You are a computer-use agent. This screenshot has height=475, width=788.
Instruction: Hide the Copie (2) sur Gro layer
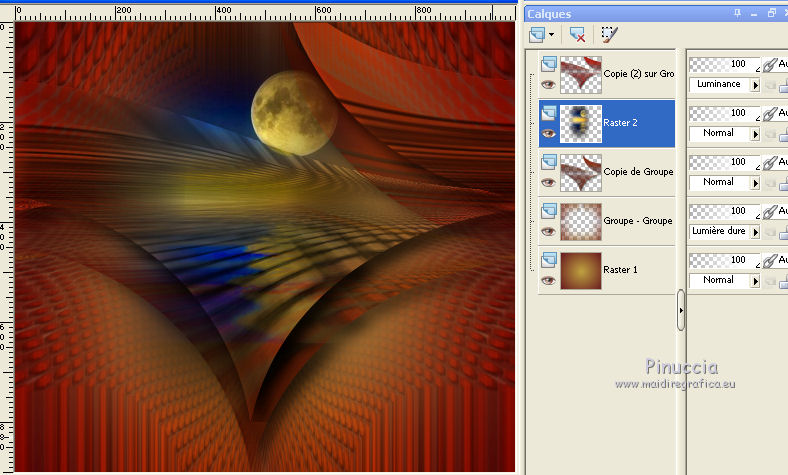[548, 84]
